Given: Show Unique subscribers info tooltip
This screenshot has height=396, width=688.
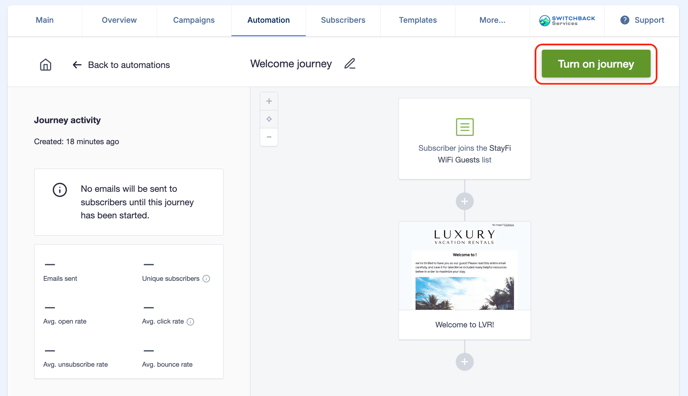Looking at the screenshot, I should [x=206, y=278].
